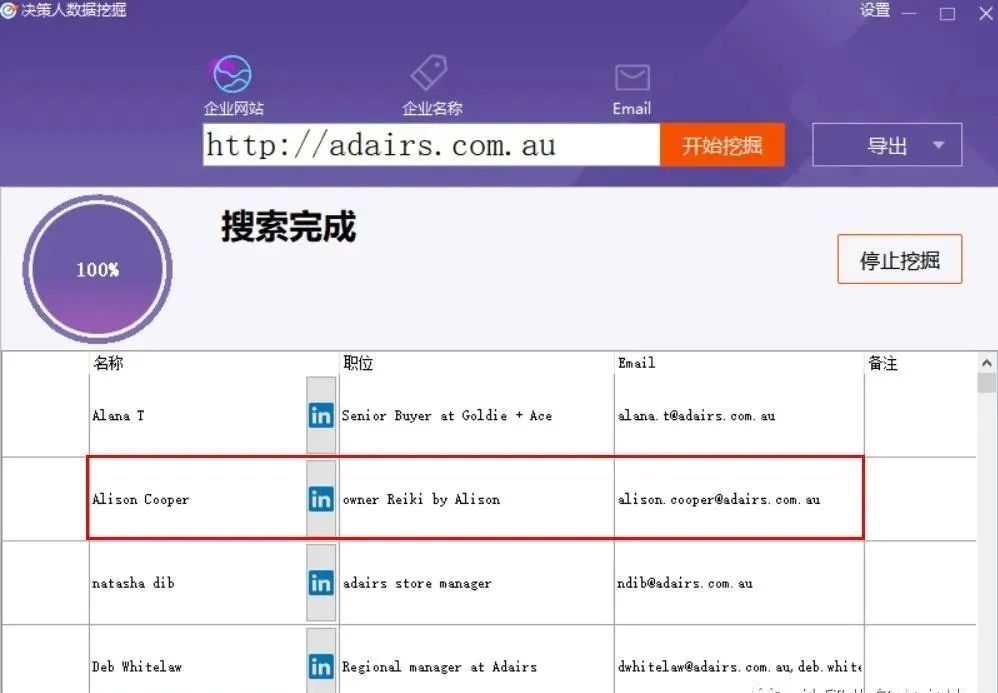Switch to 企业网站 tab label

coord(234,108)
